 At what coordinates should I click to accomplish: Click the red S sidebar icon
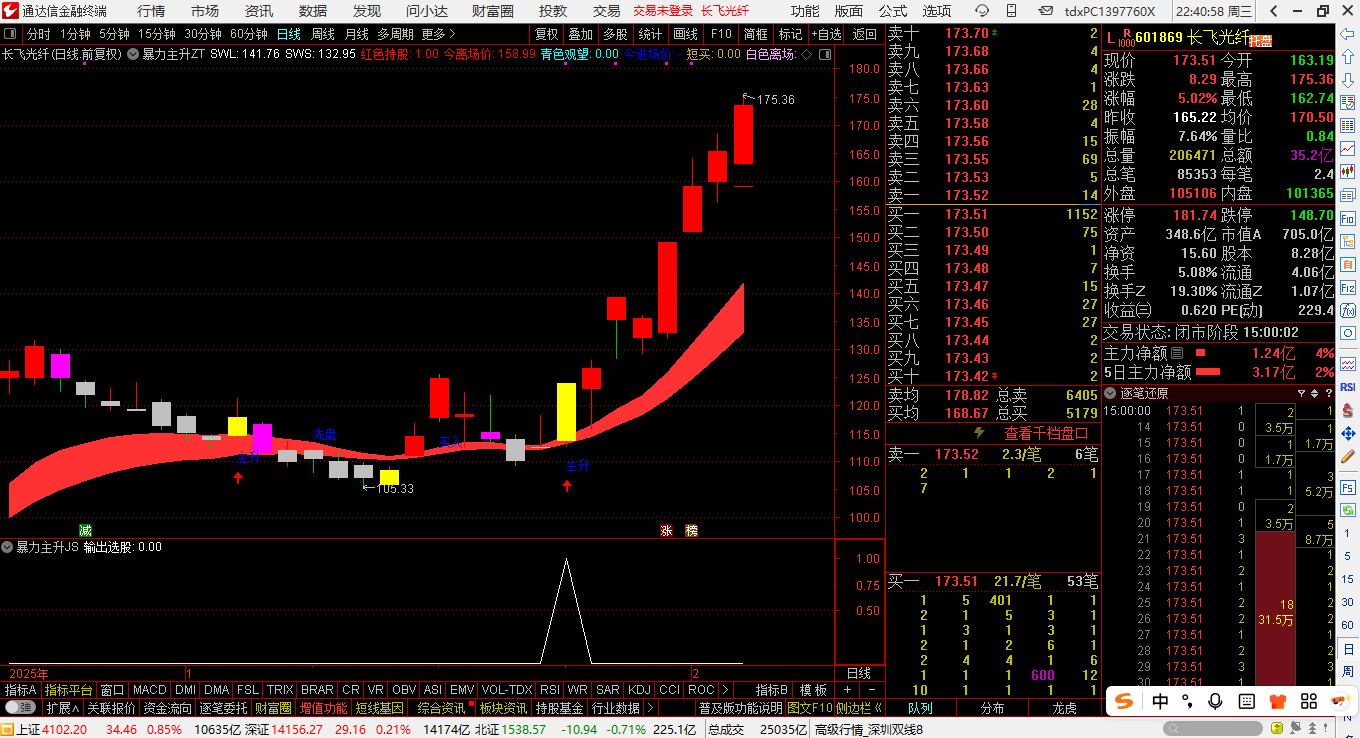point(1348,410)
